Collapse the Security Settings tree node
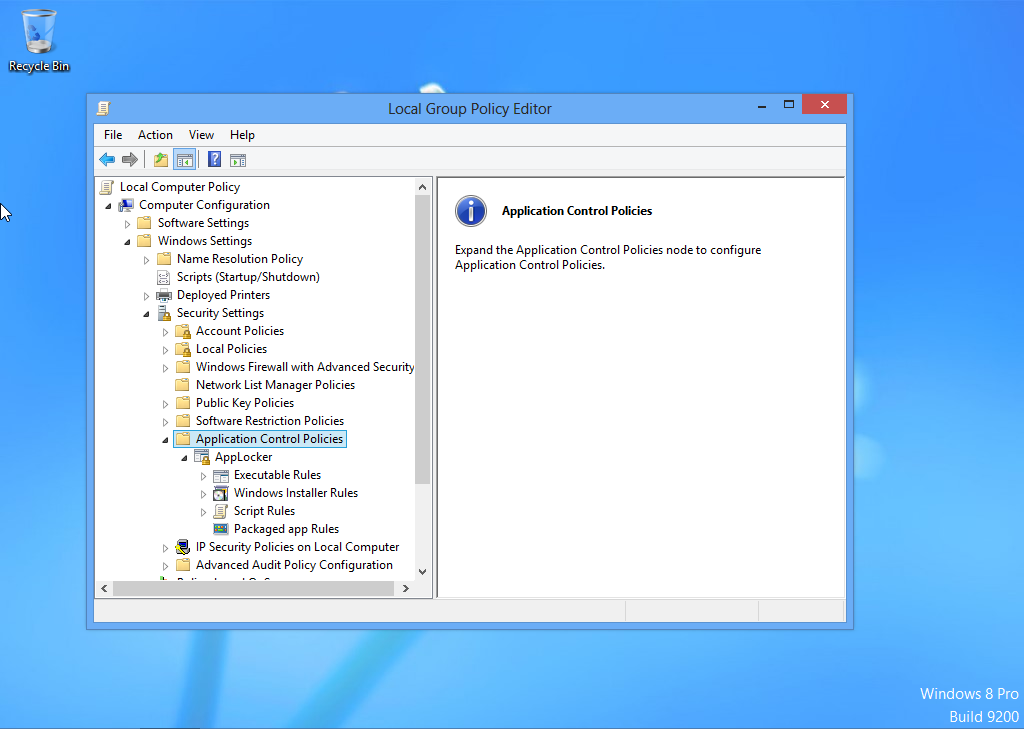 pos(146,313)
